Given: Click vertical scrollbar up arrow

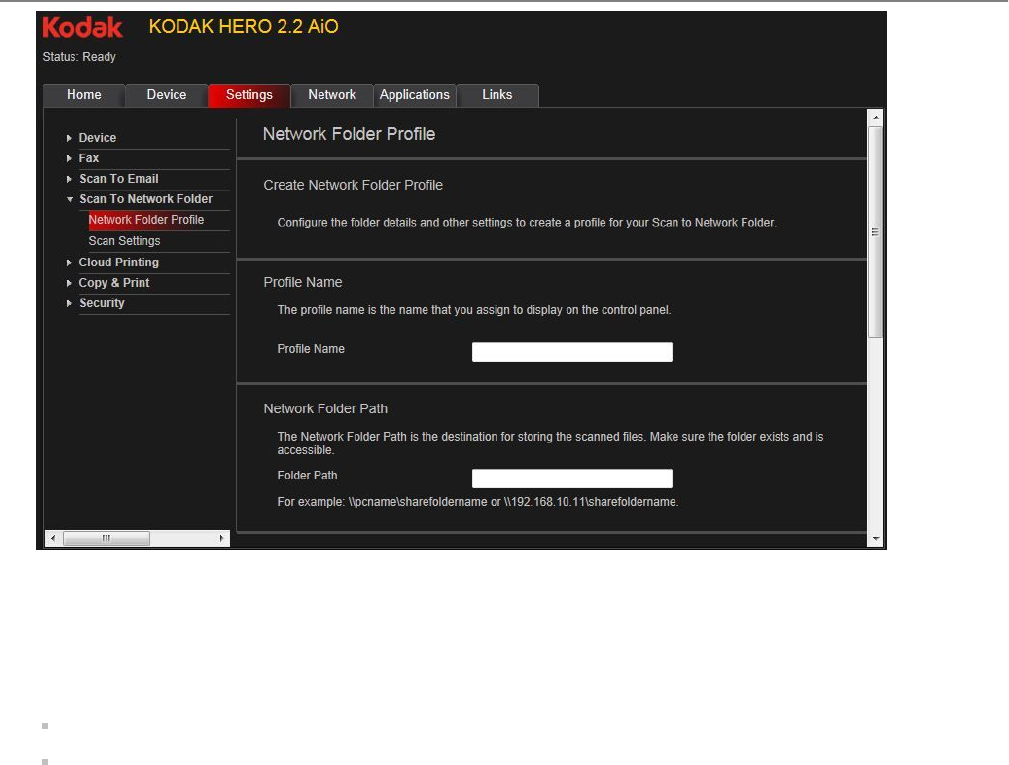Looking at the screenshot, I should click(876, 118).
